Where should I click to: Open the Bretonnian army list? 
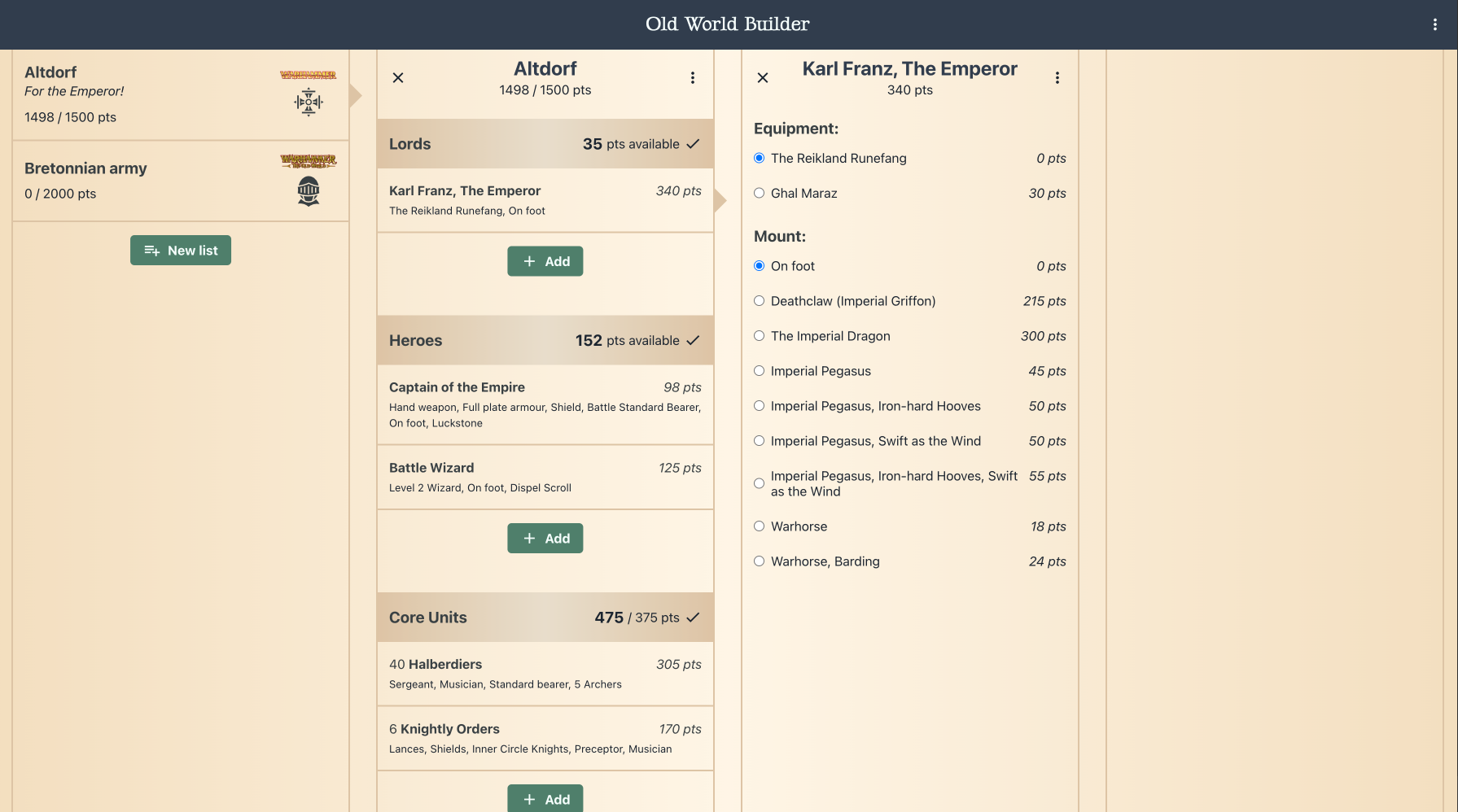[181, 181]
